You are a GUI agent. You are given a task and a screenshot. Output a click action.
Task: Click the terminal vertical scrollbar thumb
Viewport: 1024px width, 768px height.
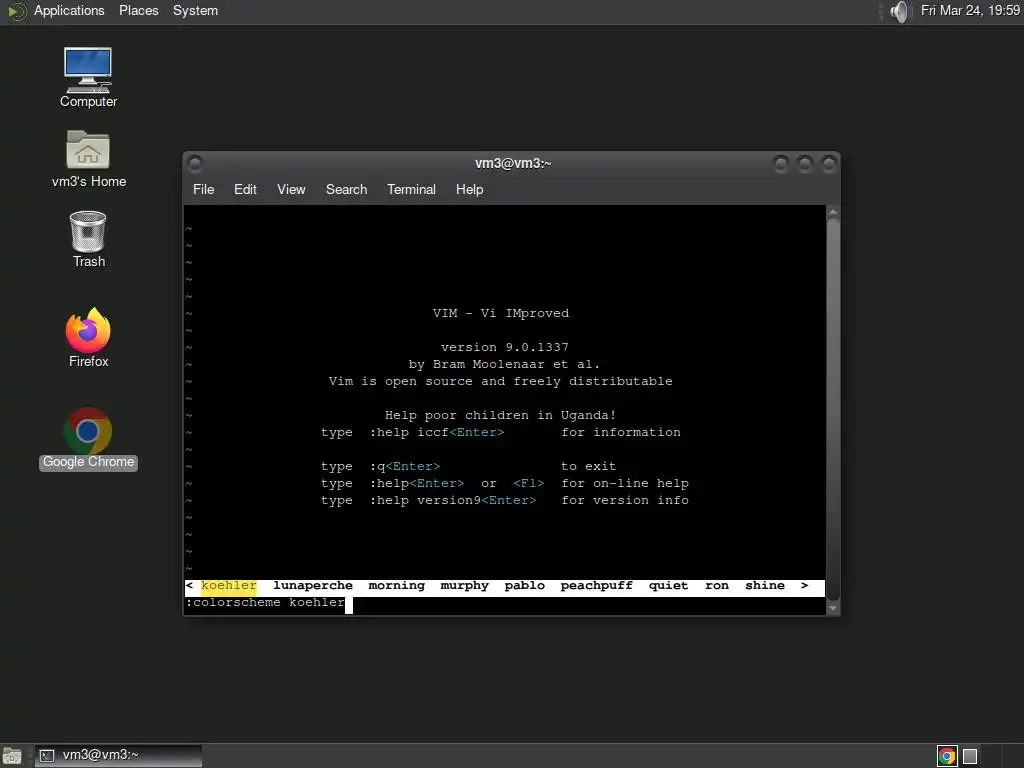(x=833, y=409)
